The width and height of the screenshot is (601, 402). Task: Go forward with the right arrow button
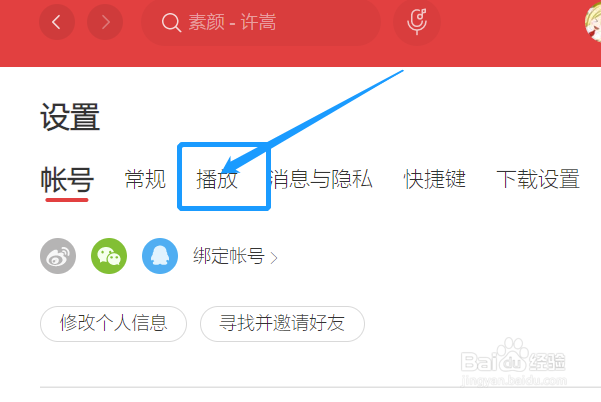pyautogui.click(x=105, y=22)
